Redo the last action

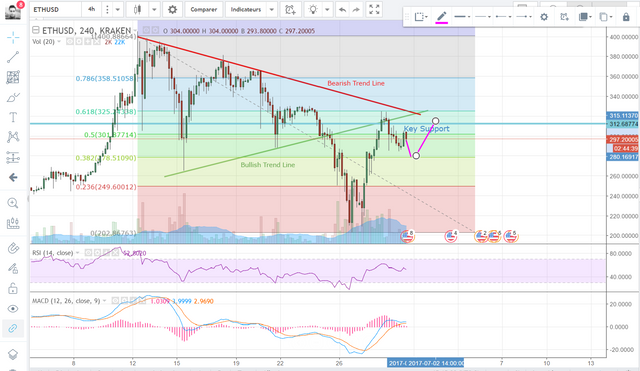[356, 9]
